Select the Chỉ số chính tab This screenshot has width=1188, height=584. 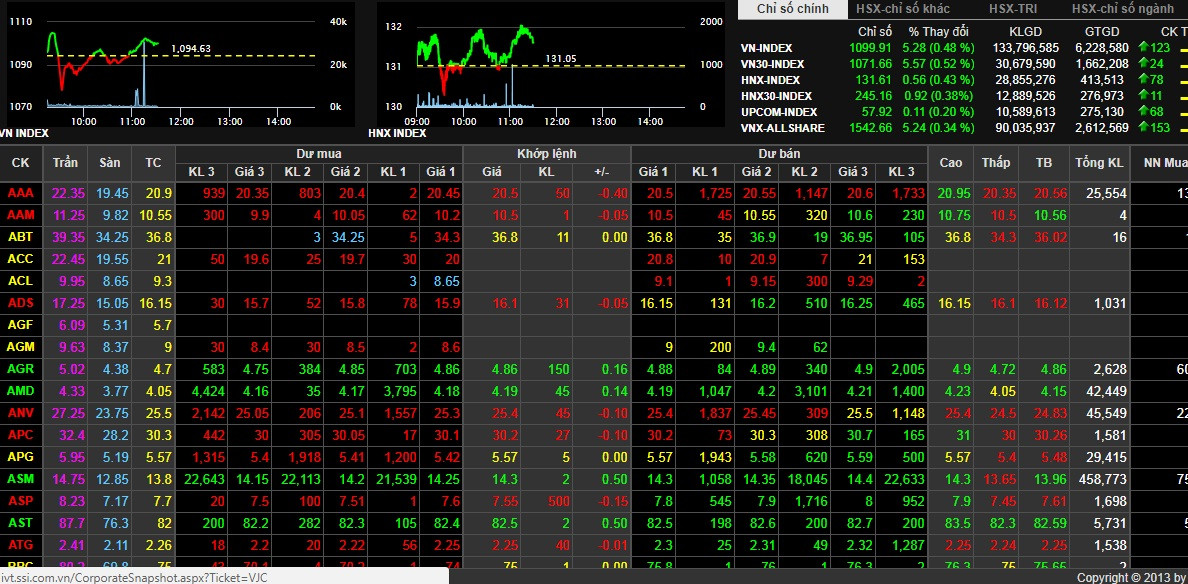tap(792, 9)
